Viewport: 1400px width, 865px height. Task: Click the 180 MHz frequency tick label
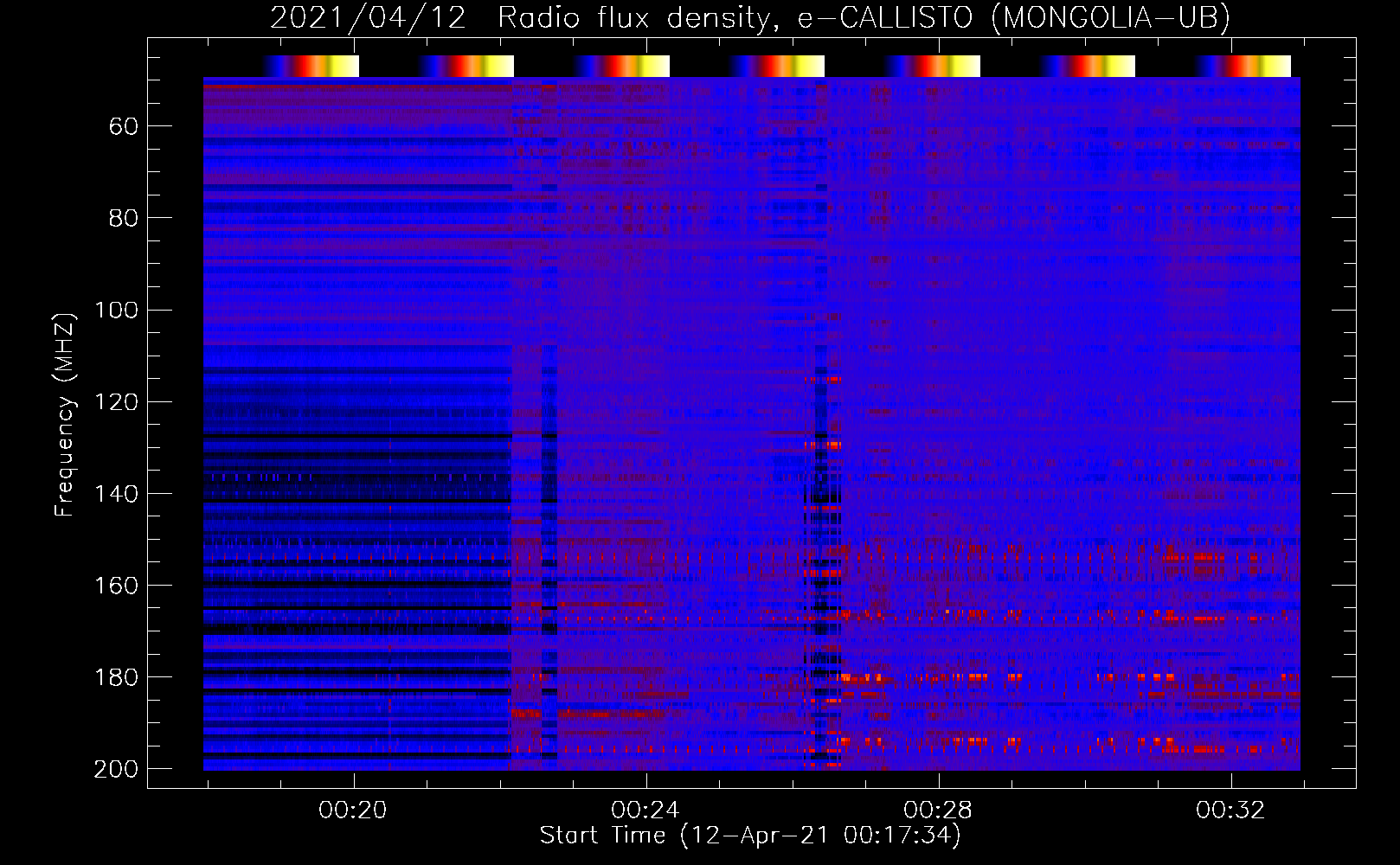point(116,677)
